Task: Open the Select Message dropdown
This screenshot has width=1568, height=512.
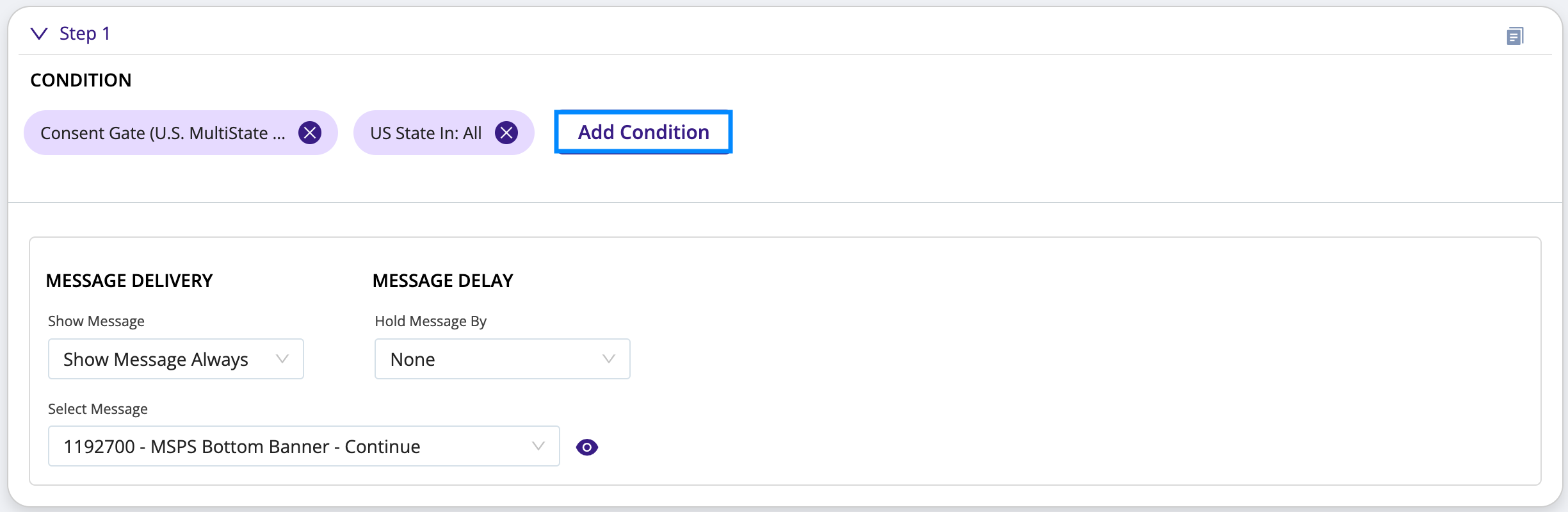Action: (x=304, y=446)
